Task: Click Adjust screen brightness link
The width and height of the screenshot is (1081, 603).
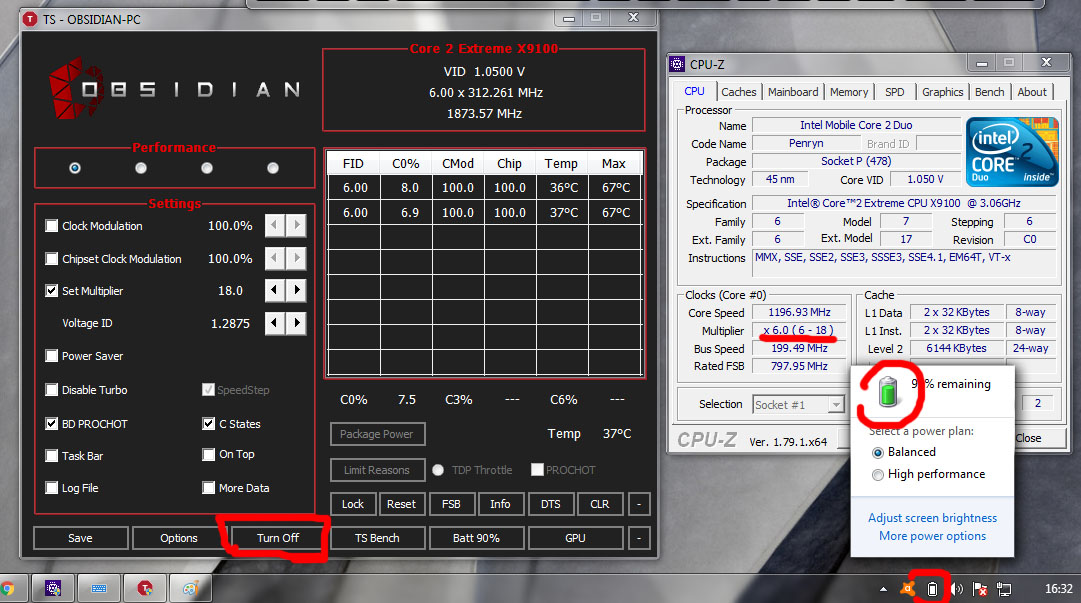Action: coord(932,518)
